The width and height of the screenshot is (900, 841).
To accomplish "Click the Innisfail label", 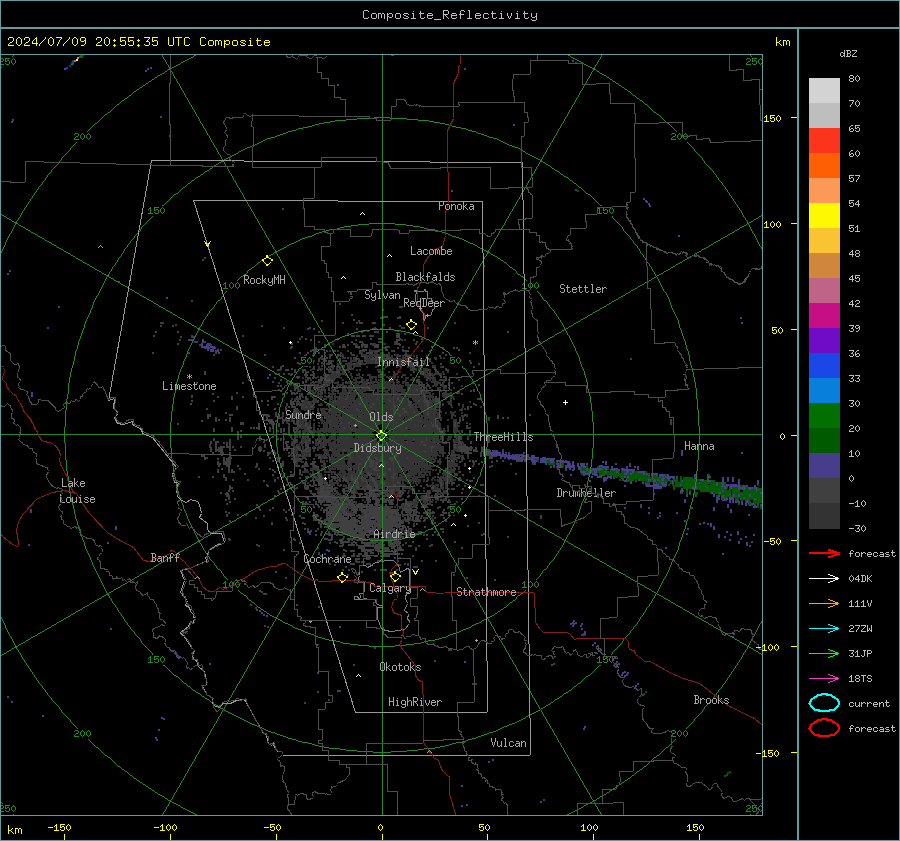I will pyautogui.click(x=403, y=362).
